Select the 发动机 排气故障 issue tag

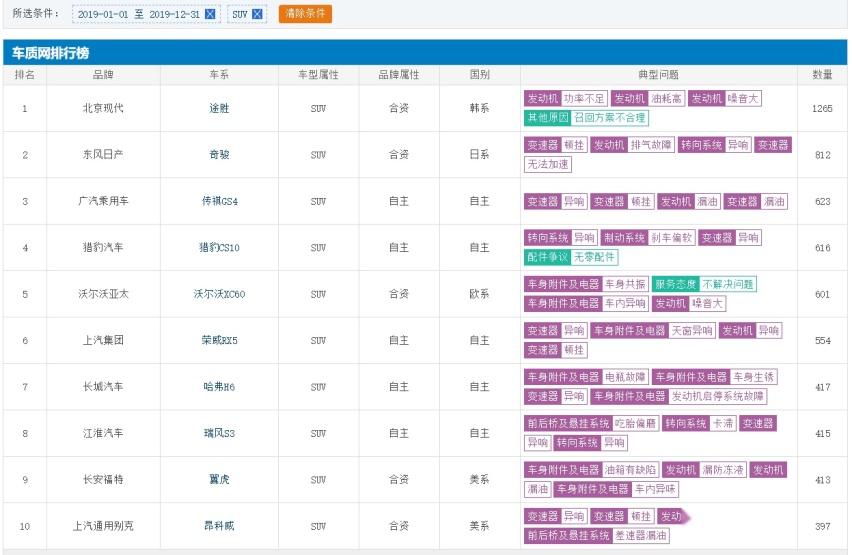click(632, 145)
